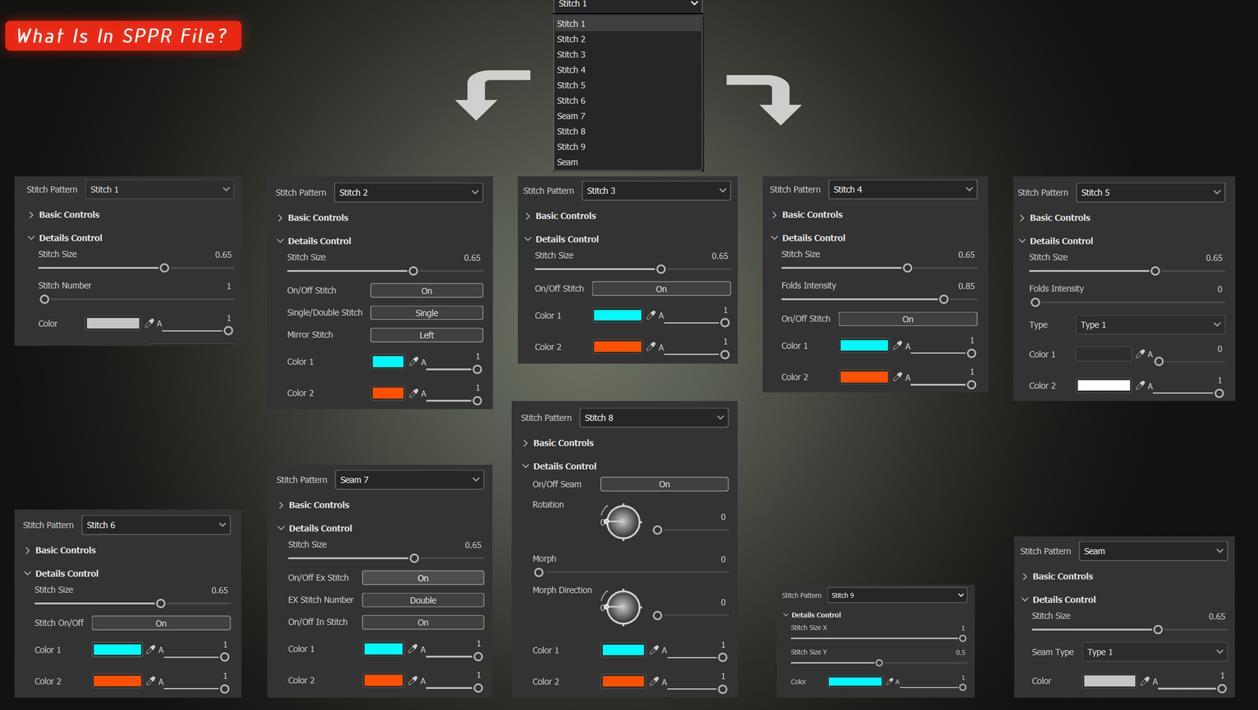Open the Seam Type dropdown
1258x710 pixels.
(x=1154, y=652)
